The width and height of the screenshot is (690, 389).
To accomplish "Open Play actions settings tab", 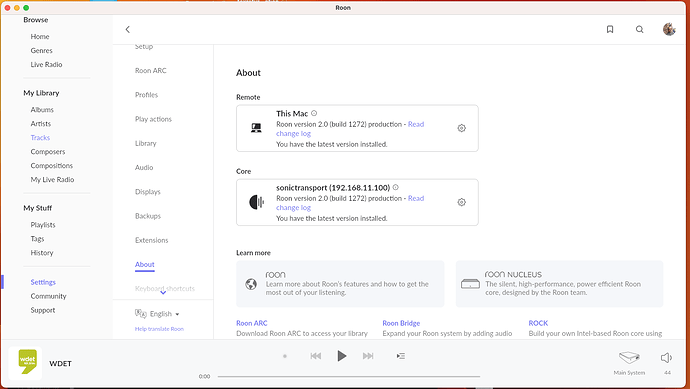I will [153, 119].
